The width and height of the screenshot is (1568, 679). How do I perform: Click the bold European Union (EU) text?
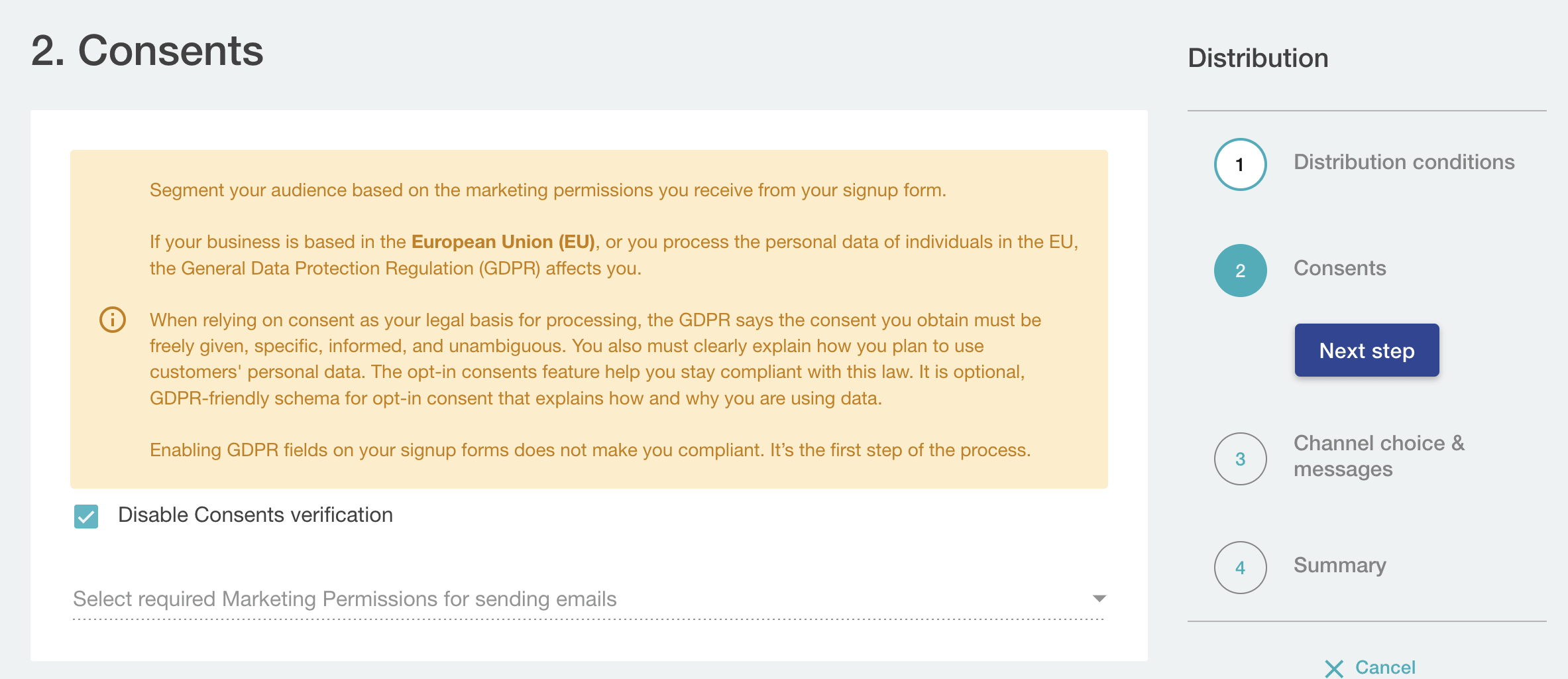pos(503,242)
